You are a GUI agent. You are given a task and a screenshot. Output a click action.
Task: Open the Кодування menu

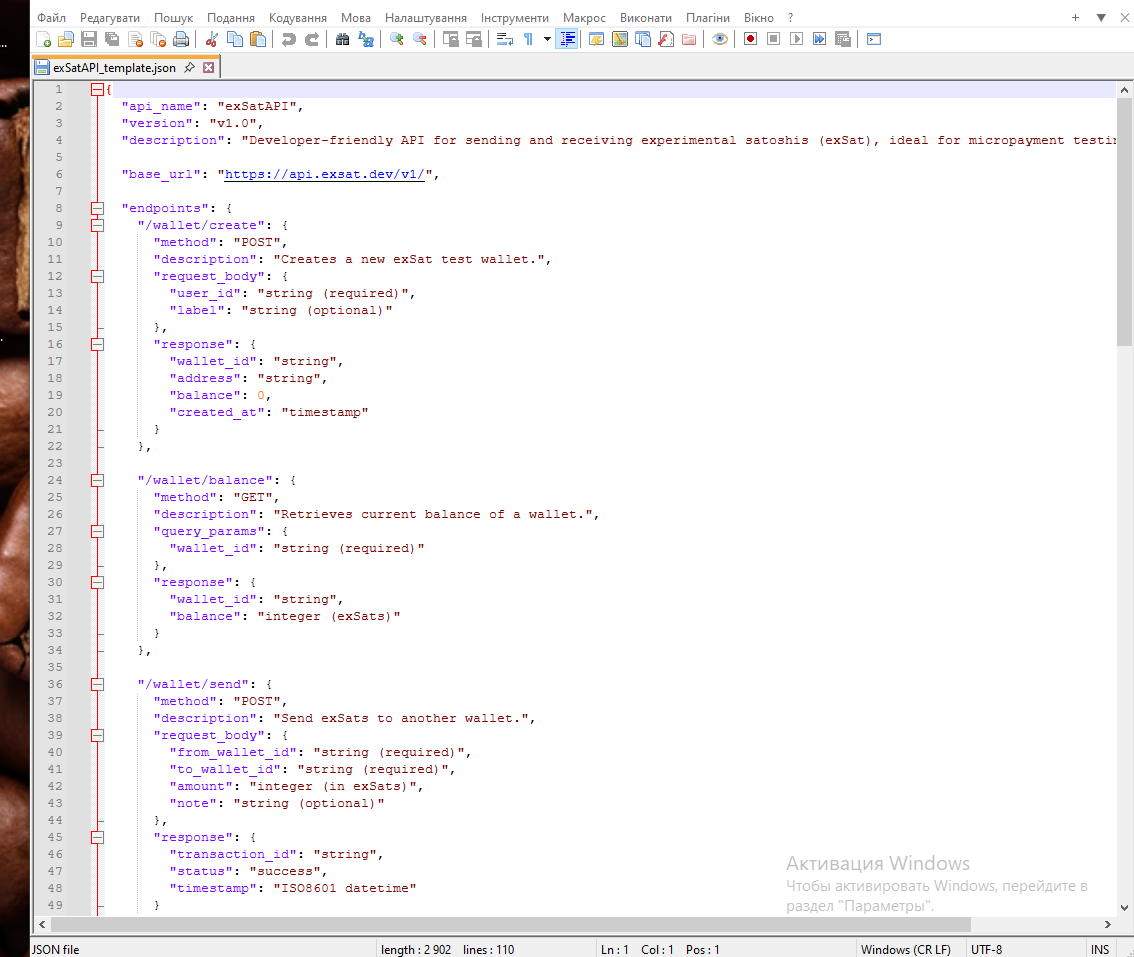click(298, 17)
